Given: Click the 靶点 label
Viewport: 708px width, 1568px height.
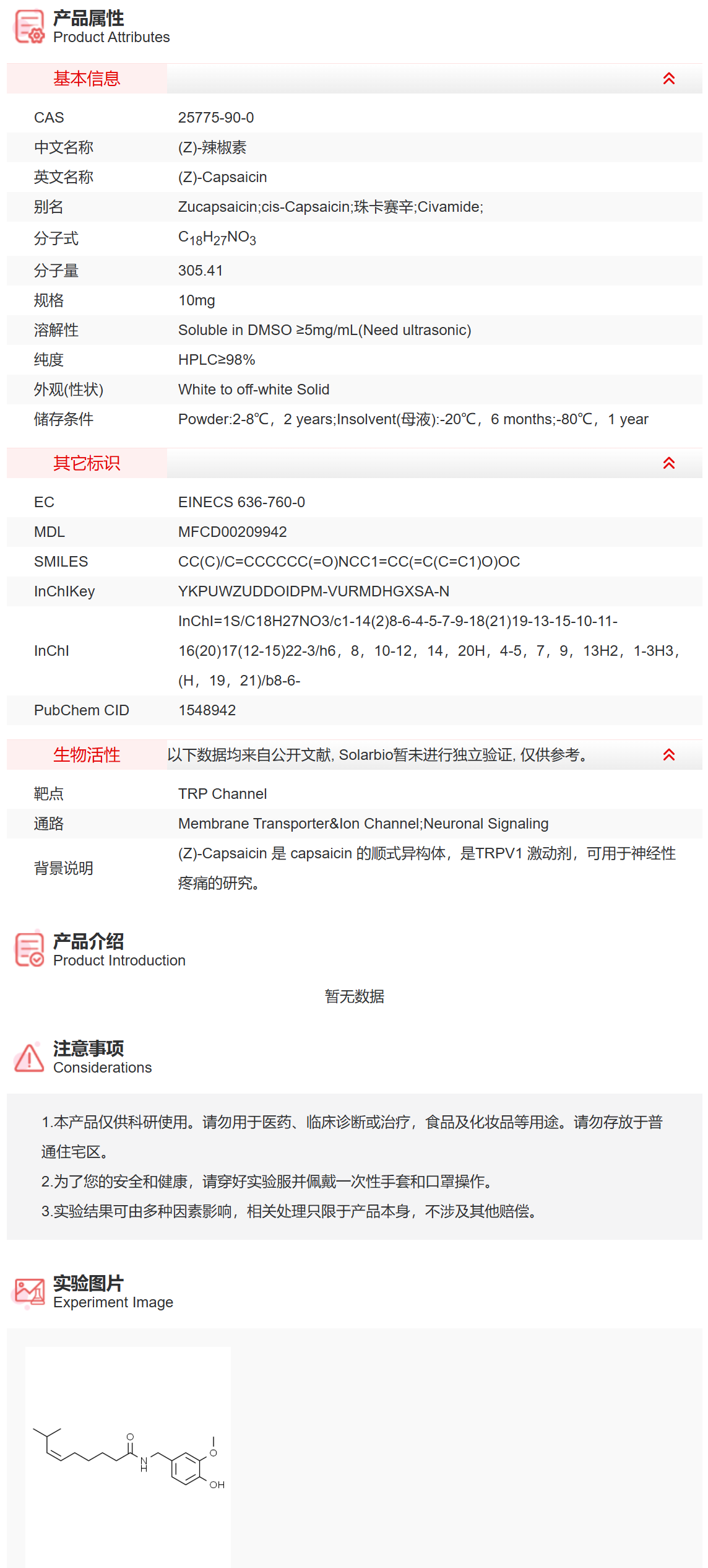Looking at the screenshot, I should [x=49, y=794].
